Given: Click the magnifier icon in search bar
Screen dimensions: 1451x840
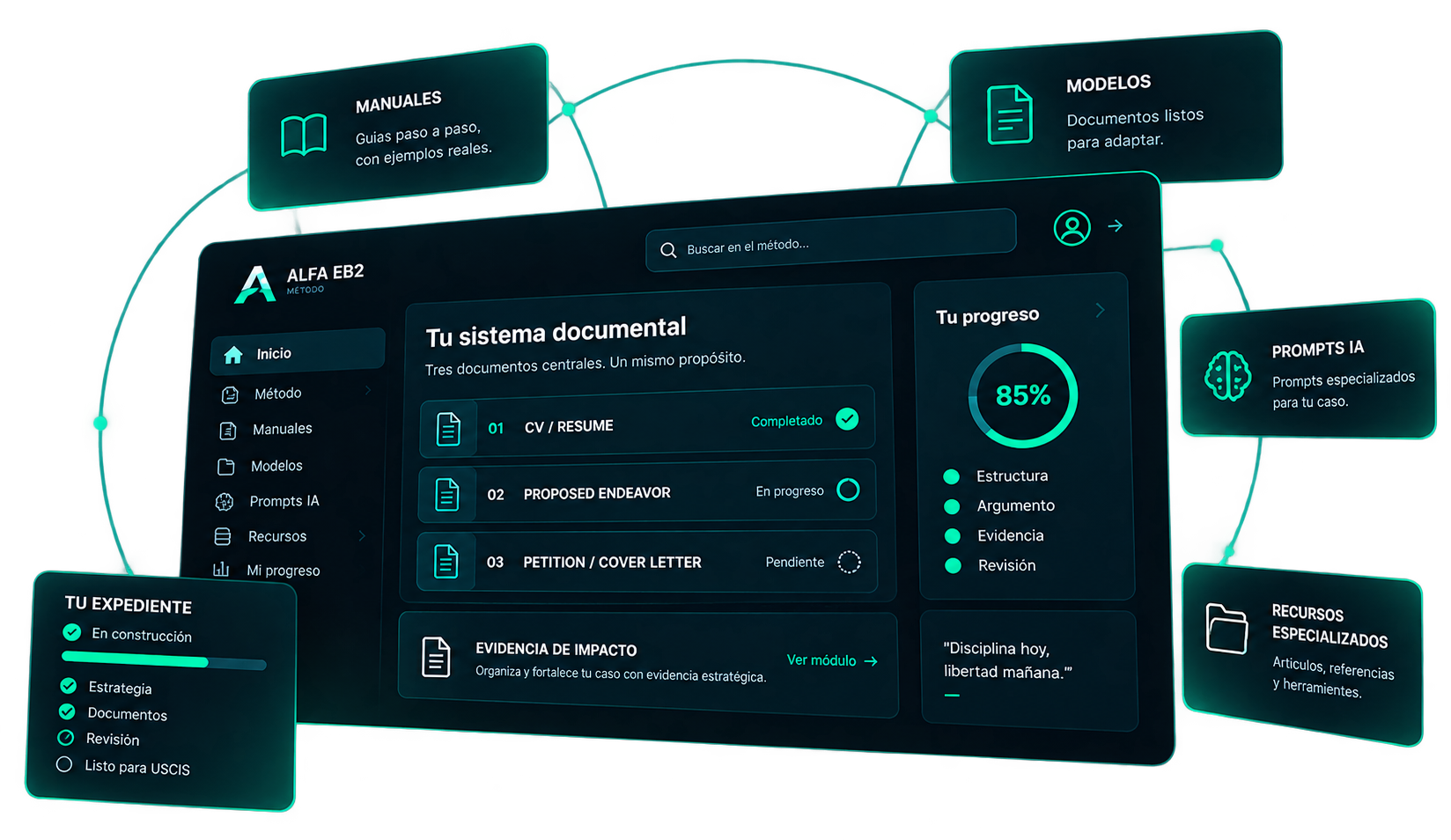Looking at the screenshot, I should pyautogui.click(x=668, y=250).
